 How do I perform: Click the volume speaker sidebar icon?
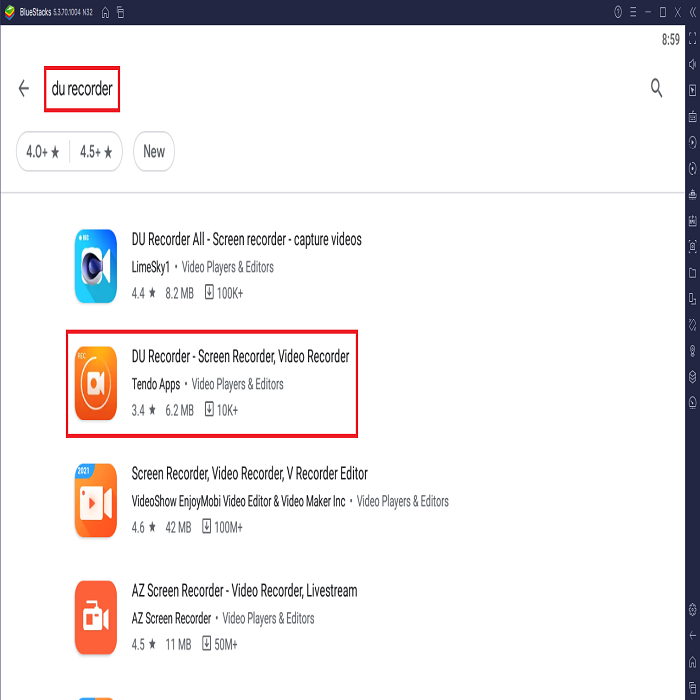pos(692,64)
